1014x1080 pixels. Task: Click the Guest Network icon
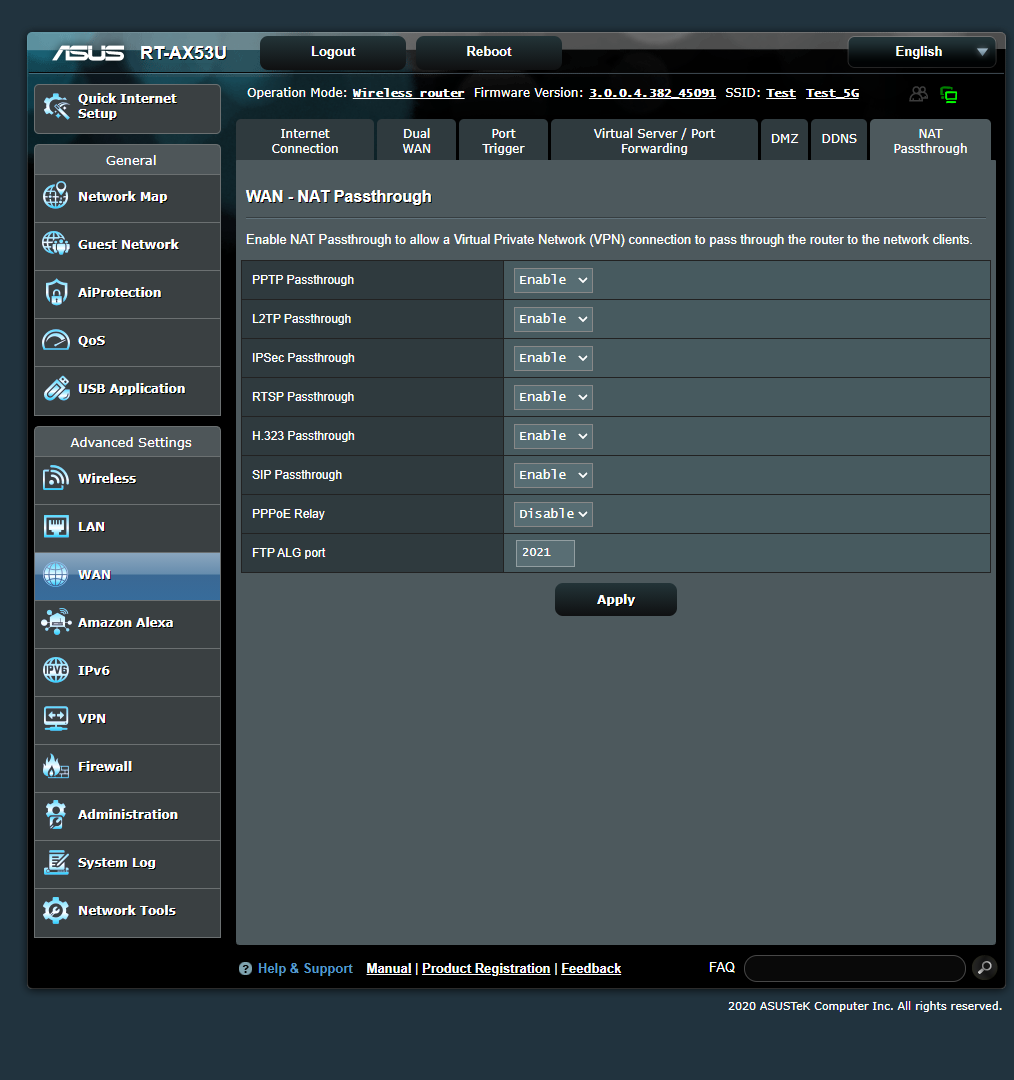56,244
